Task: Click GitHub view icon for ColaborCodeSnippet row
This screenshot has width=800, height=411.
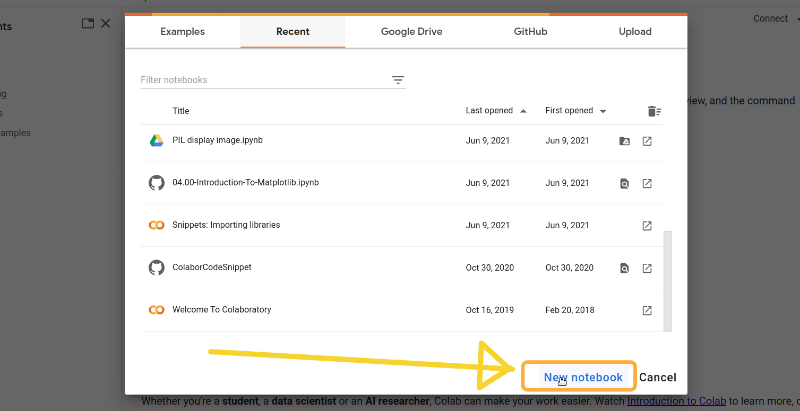Action: [x=624, y=268]
